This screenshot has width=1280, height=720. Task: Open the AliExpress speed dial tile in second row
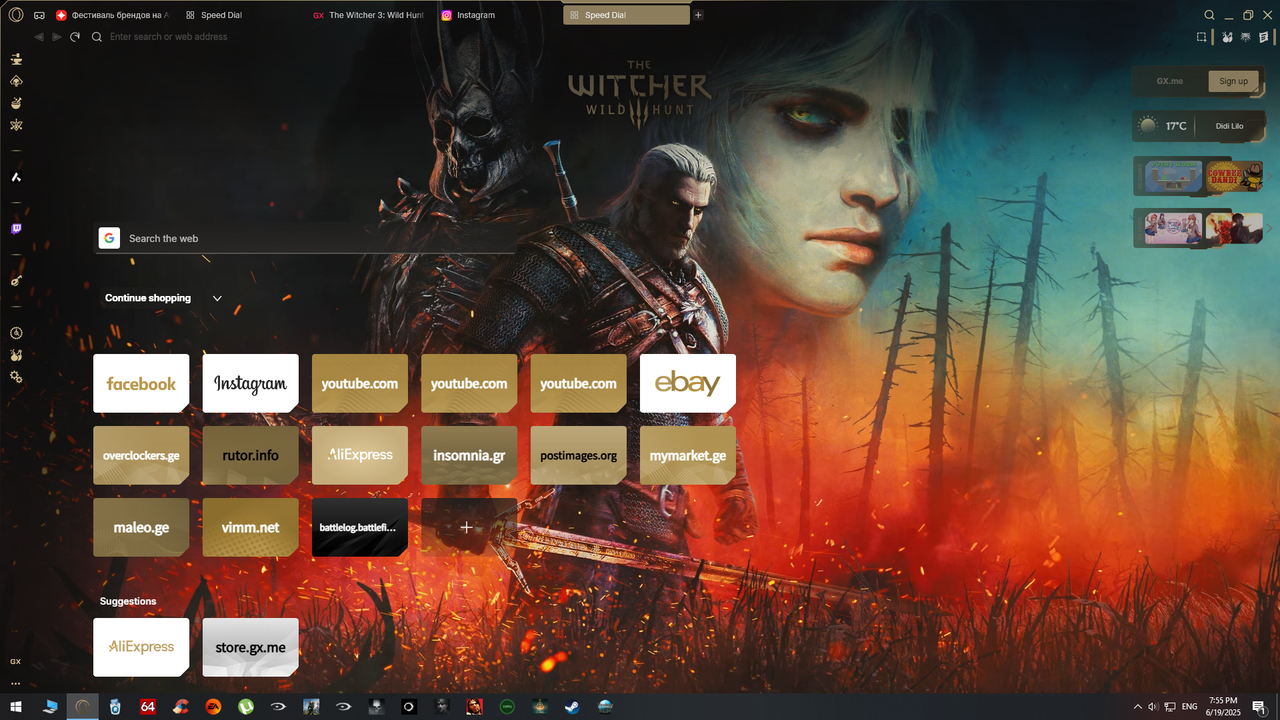tap(360, 455)
